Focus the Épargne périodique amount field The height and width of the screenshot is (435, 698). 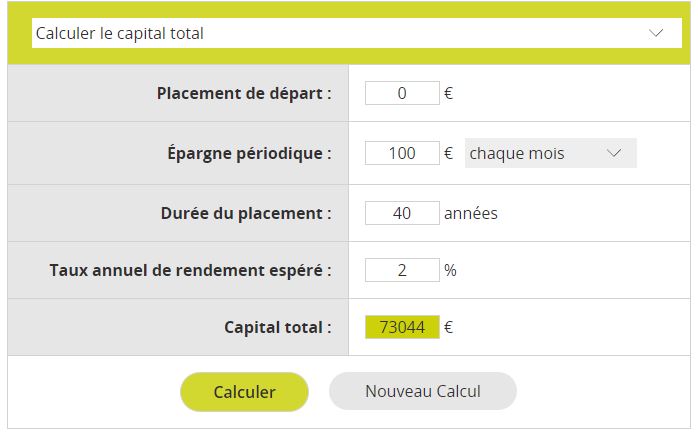402,154
